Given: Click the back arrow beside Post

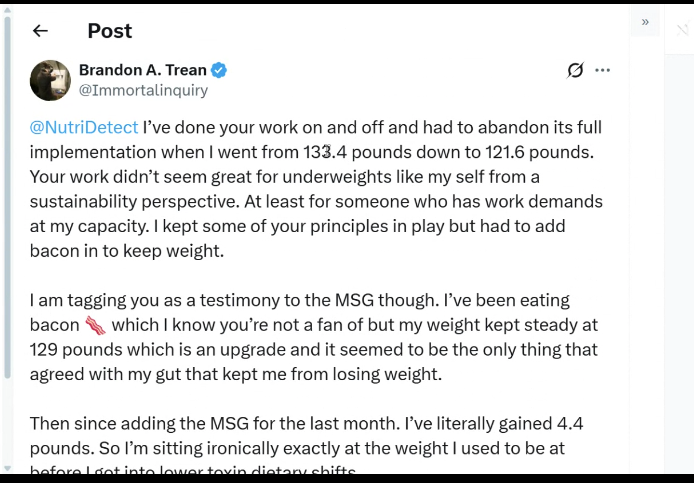Looking at the screenshot, I should [x=40, y=31].
